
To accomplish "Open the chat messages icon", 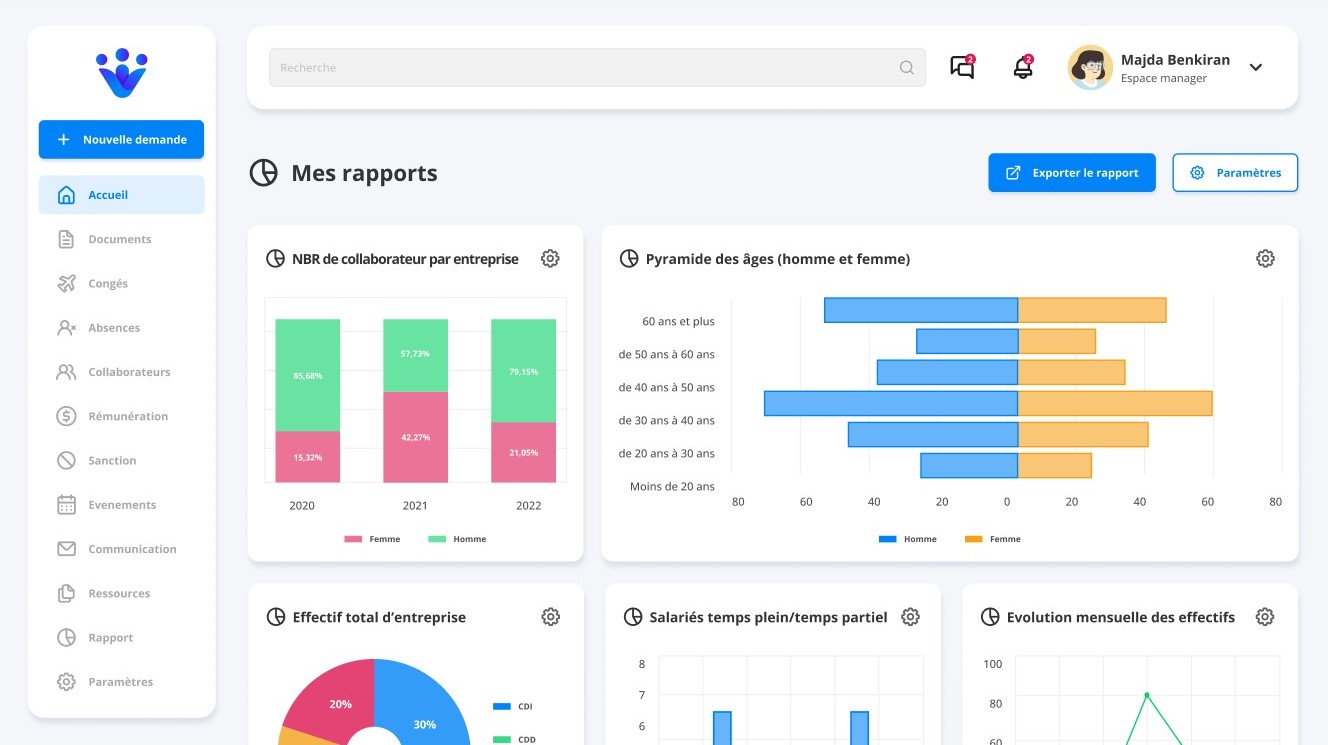I will click(962, 67).
